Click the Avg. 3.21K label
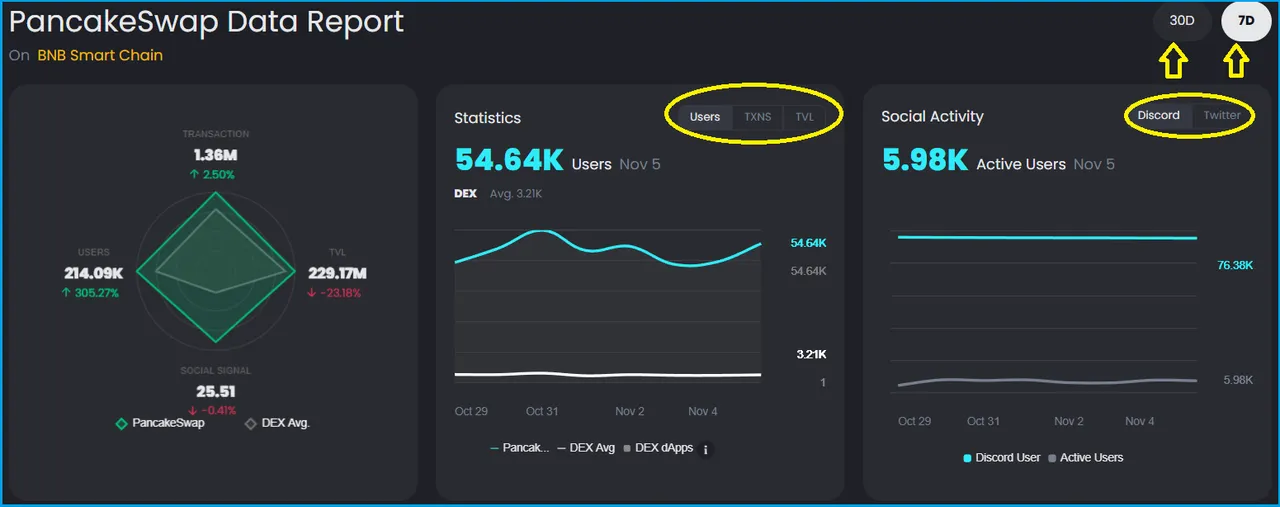Screen dimensions: 1280x507 coord(516,193)
